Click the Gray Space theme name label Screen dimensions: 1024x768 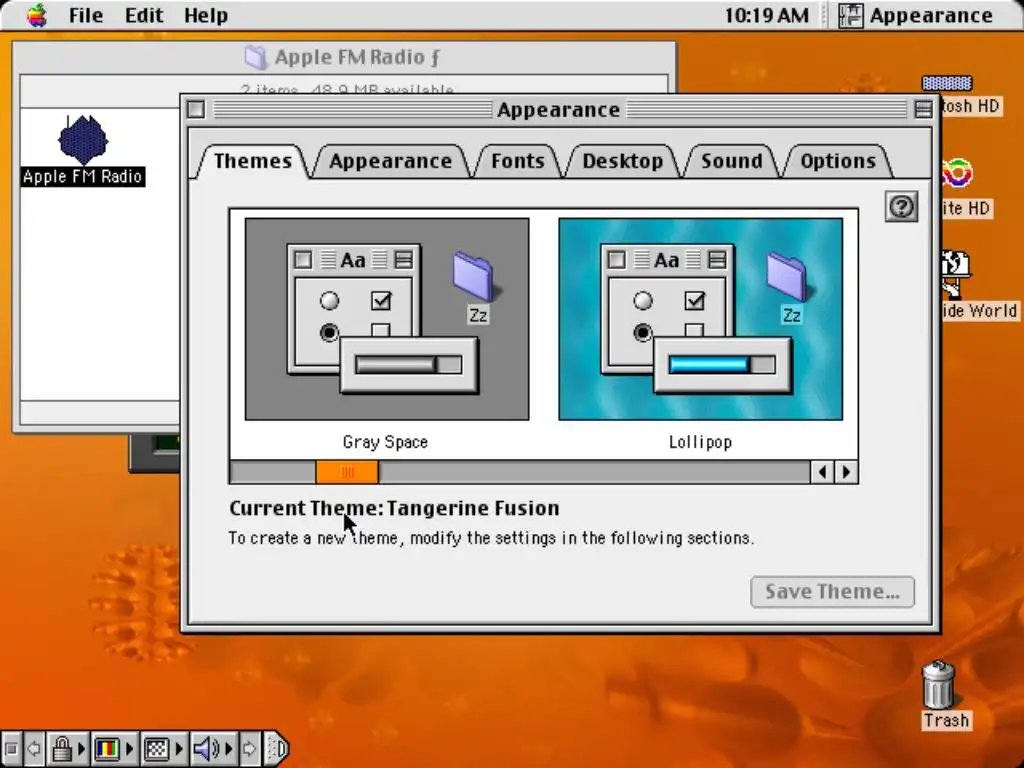tap(385, 442)
